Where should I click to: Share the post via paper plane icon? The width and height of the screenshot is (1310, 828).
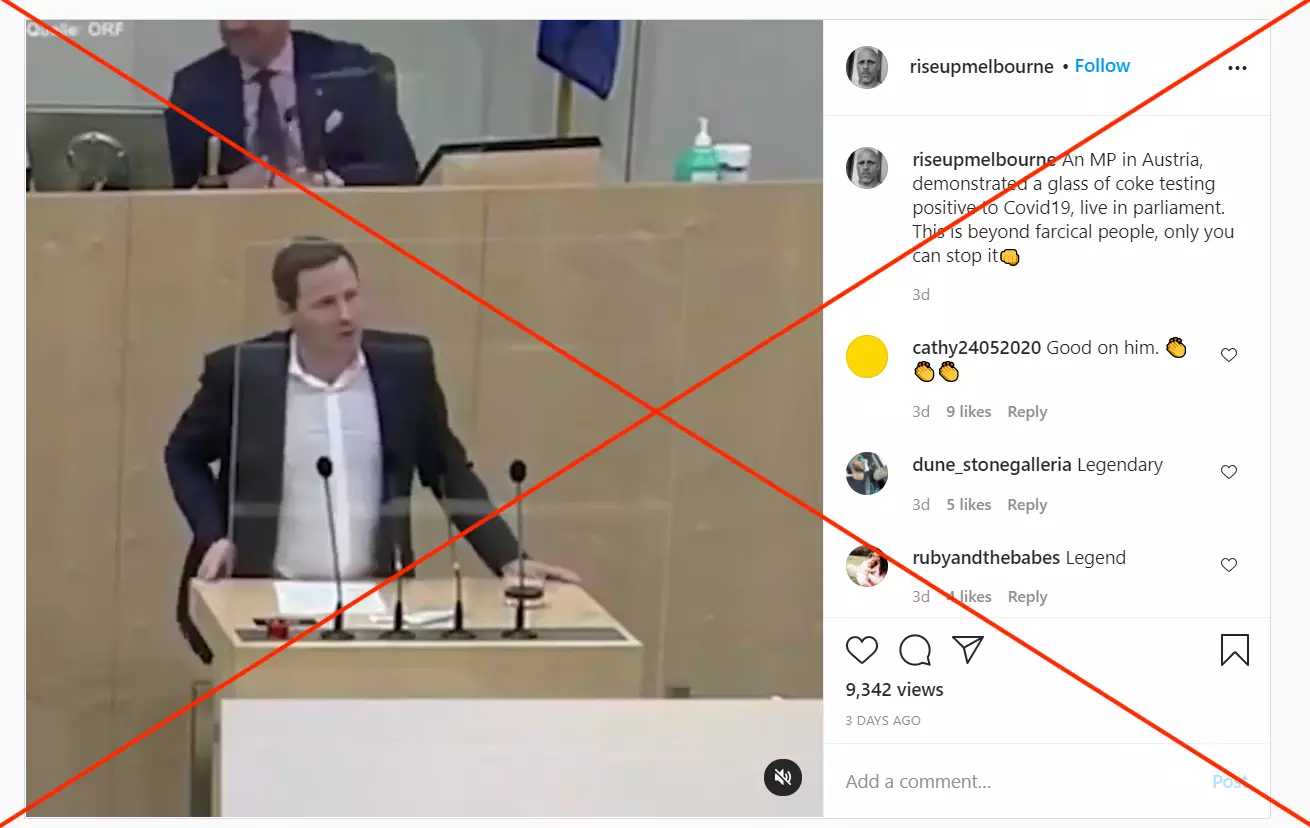click(968, 650)
